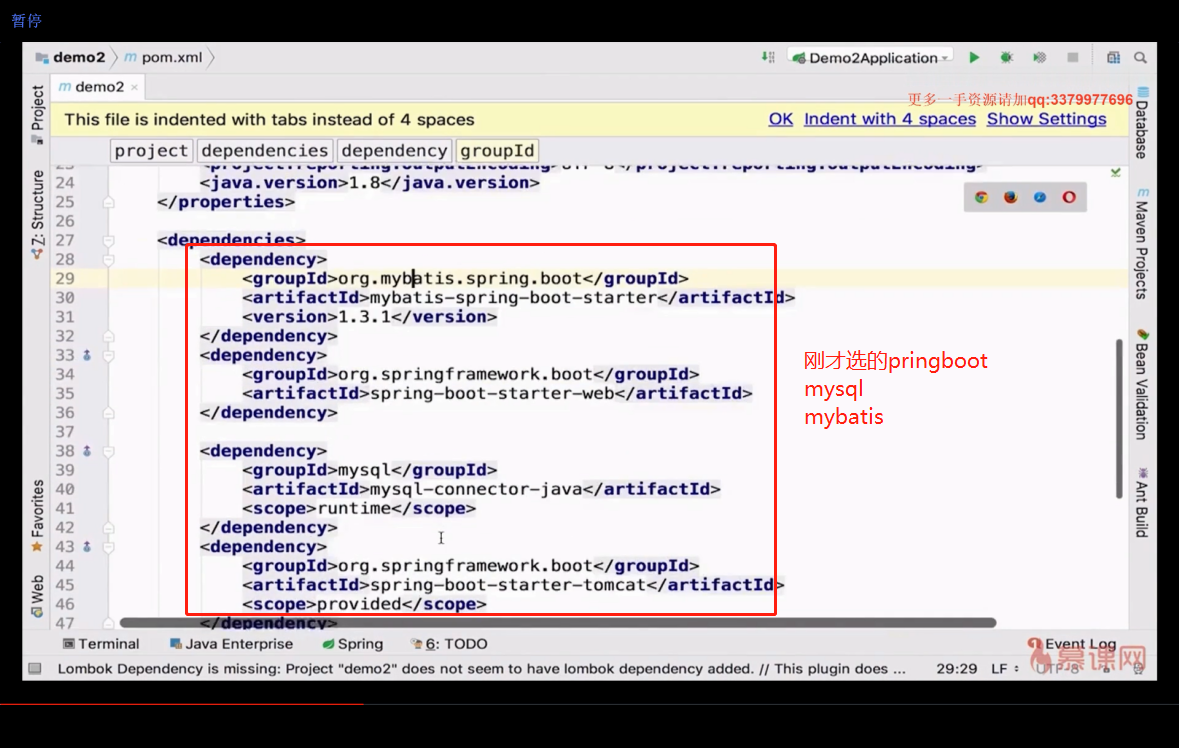Select the groupId breadcrumb
1179x748 pixels.
[x=497, y=151]
